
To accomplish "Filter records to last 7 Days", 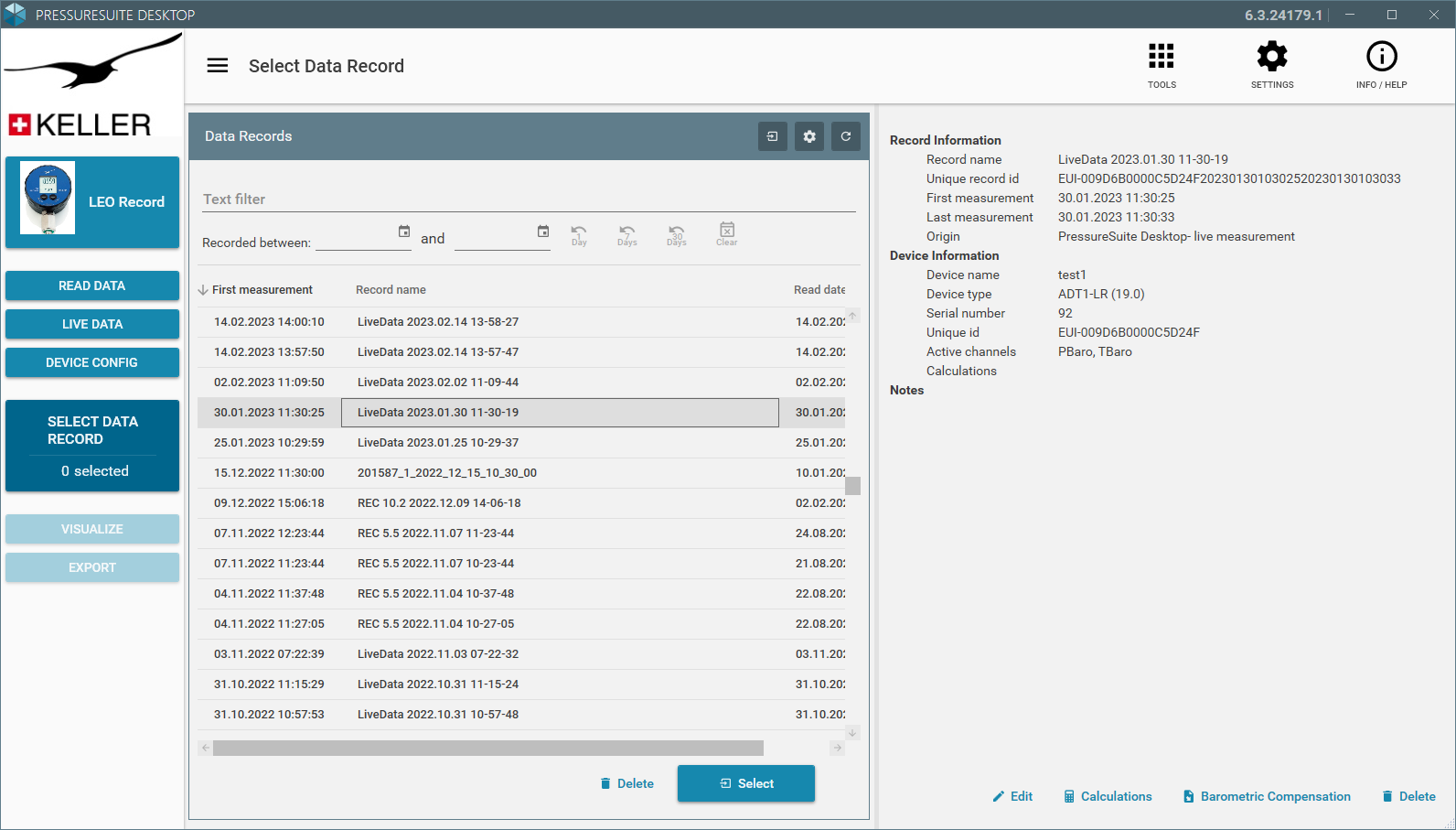I will [x=626, y=235].
